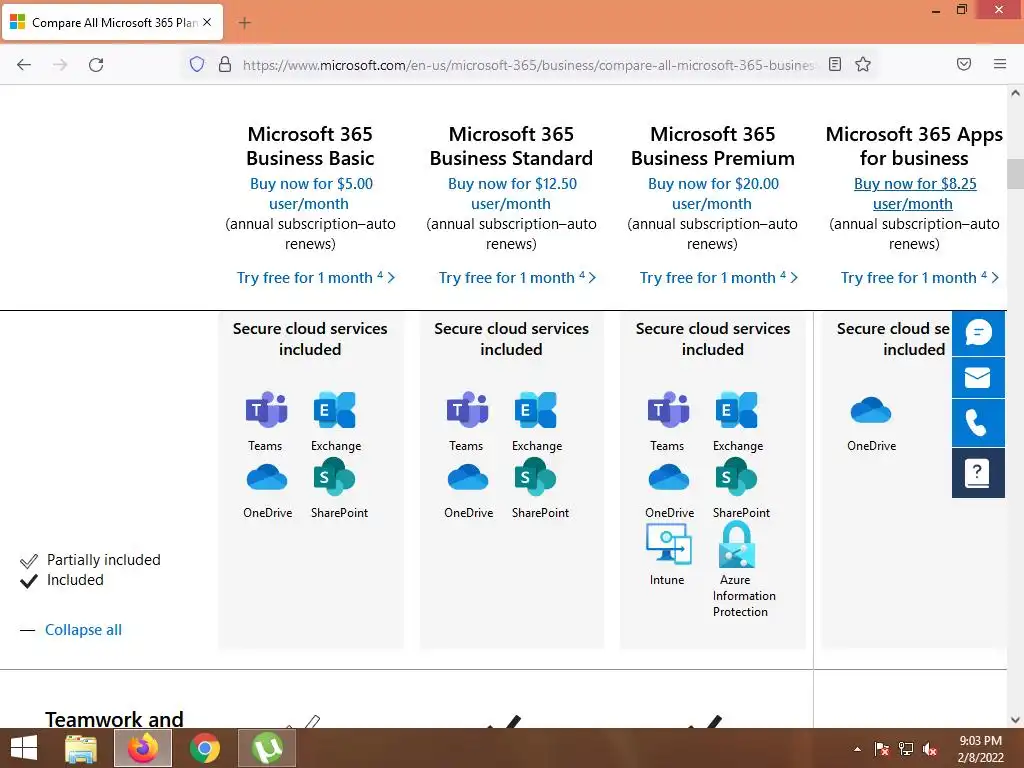Buy Business Standard for $12.50 user/month
This screenshot has height=768, width=1024.
click(512, 193)
